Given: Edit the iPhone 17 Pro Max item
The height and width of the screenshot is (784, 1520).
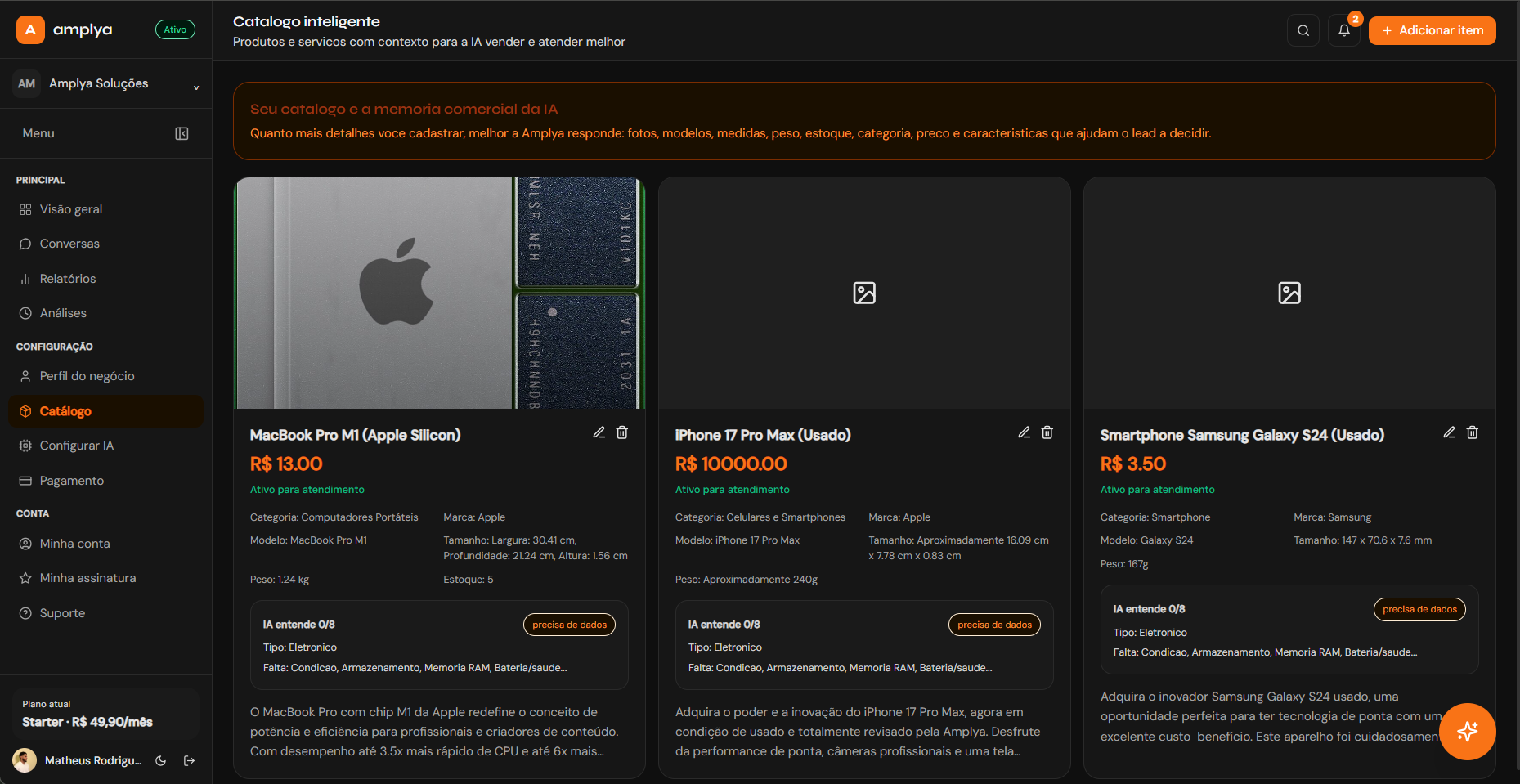Looking at the screenshot, I should pos(1025,432).
